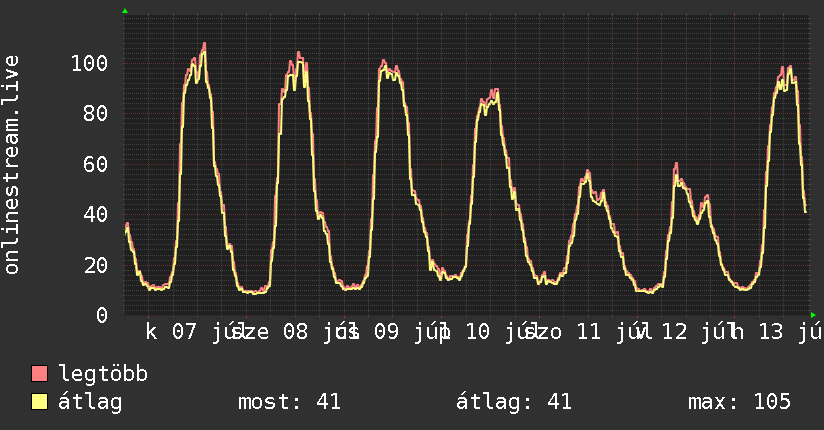The height and width of the screenshot is (430, 824).
Task: Click the green arrow ending the x-axis
Action: point(813,315)
